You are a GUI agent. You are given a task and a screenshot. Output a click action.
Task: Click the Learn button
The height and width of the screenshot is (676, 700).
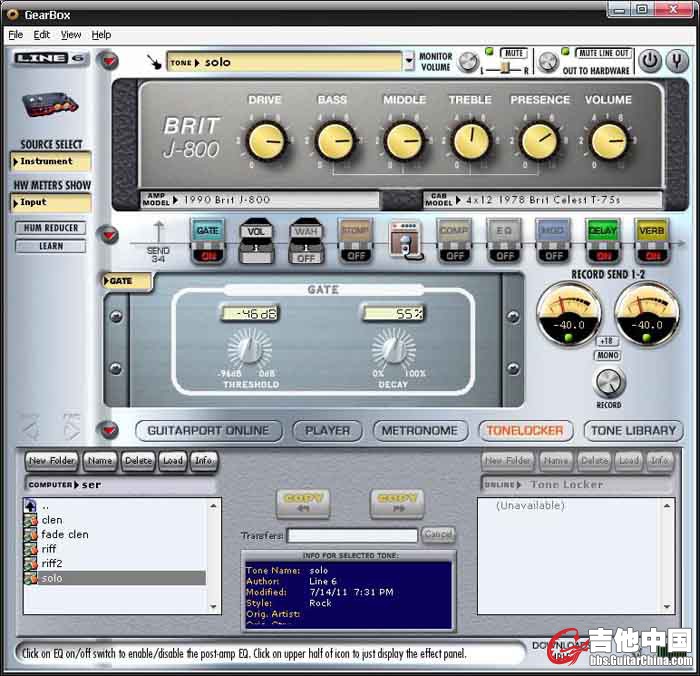pyautogui.click(x=51, y=246)
